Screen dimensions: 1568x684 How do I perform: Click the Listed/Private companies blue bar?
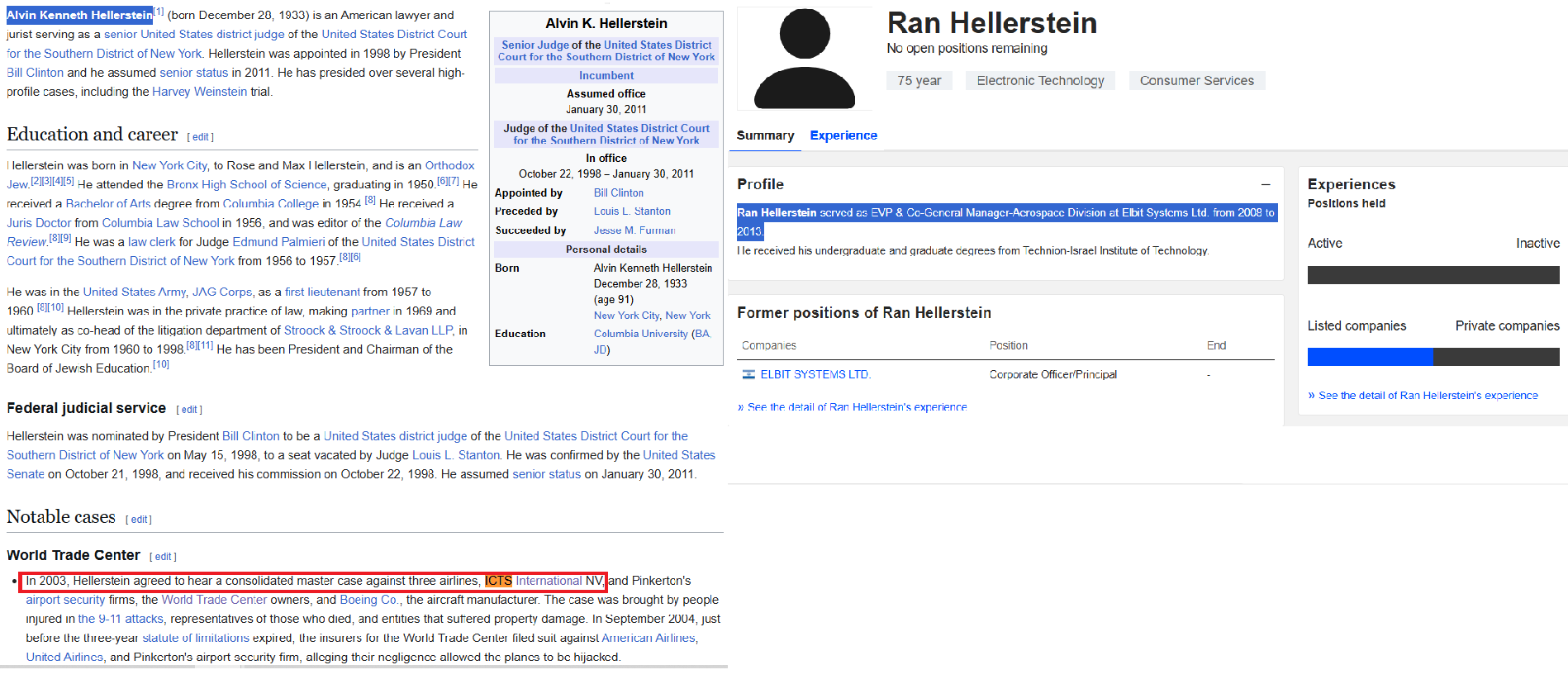(1370, 357)
